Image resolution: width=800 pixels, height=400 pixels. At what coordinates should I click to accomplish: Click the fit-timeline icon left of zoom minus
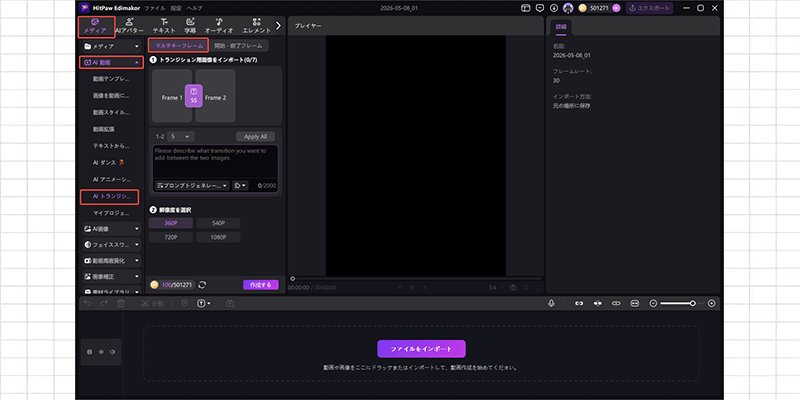tap(635, 303)
